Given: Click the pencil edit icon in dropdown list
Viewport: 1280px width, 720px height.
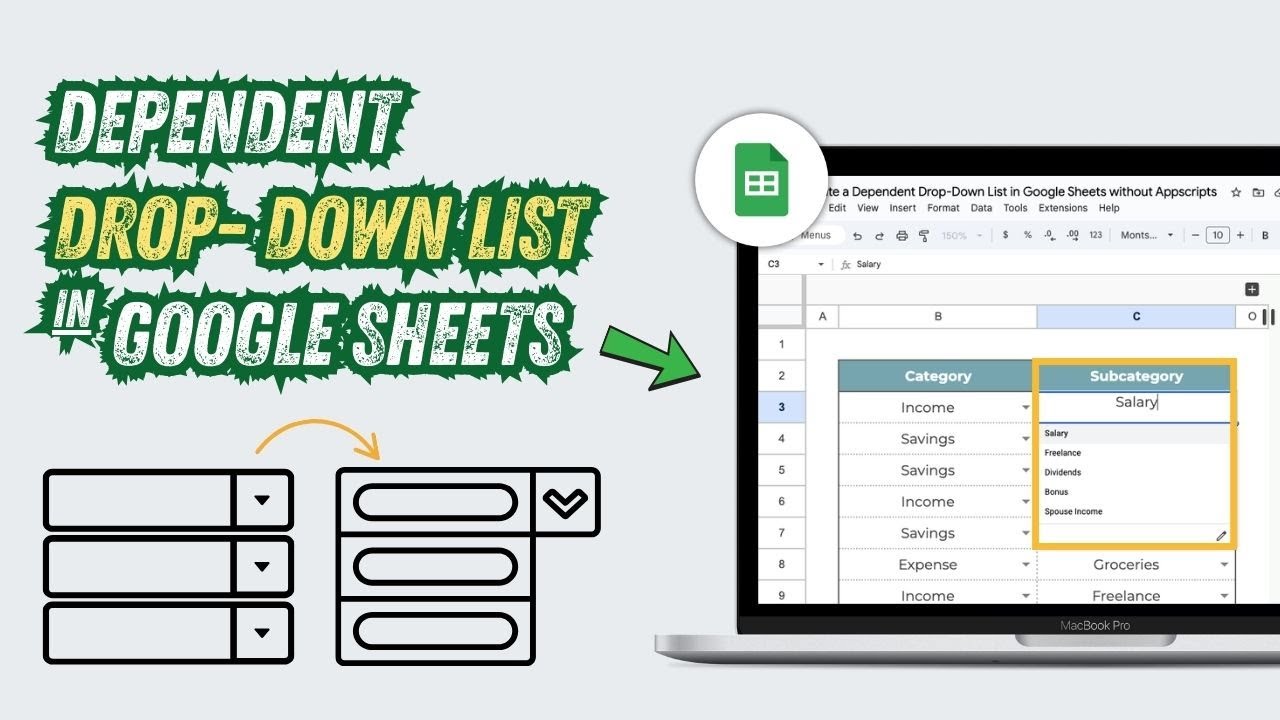Looking at the screenshot, I should click(1221, 536).
